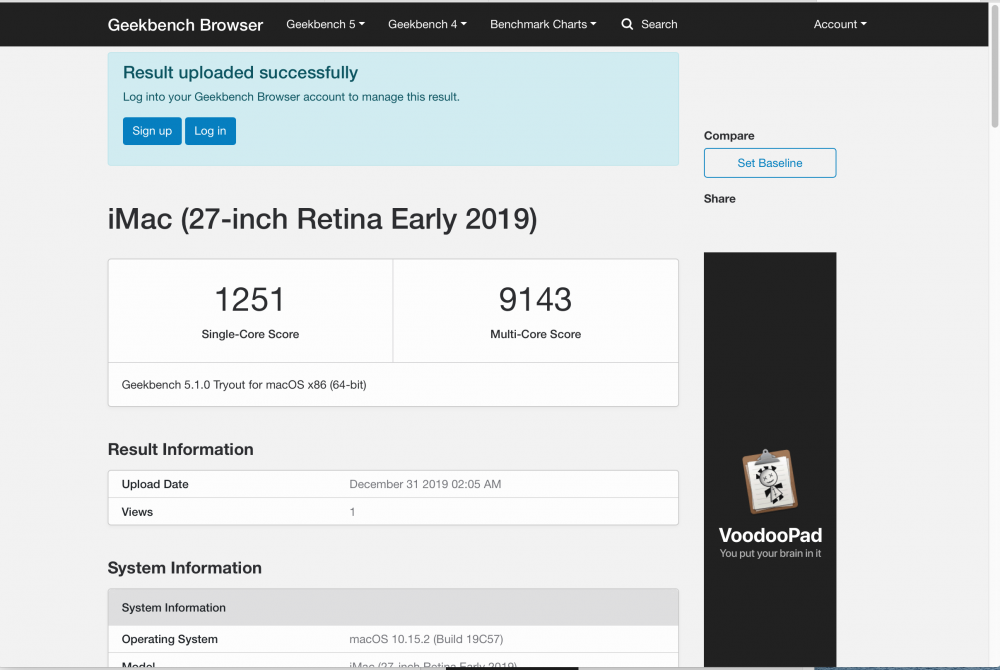
Task: Click the page's vertical scrollbar thumb
Action: tap(995, 64)
